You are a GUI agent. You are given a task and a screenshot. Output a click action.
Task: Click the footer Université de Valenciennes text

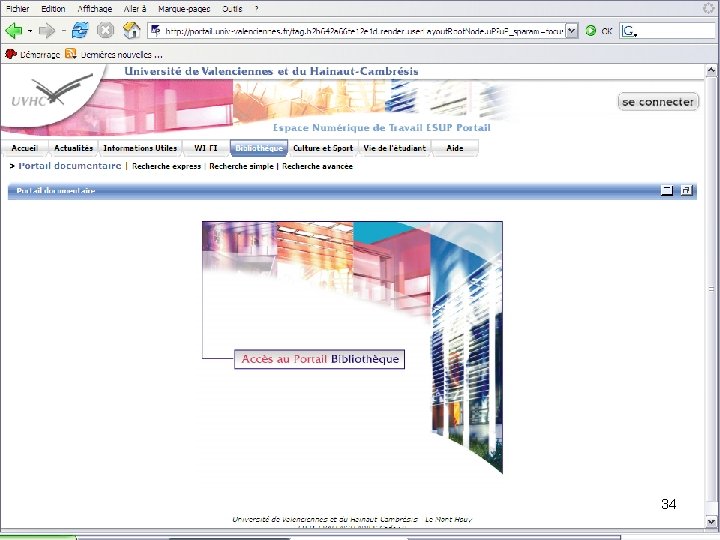tap(352, 519)
